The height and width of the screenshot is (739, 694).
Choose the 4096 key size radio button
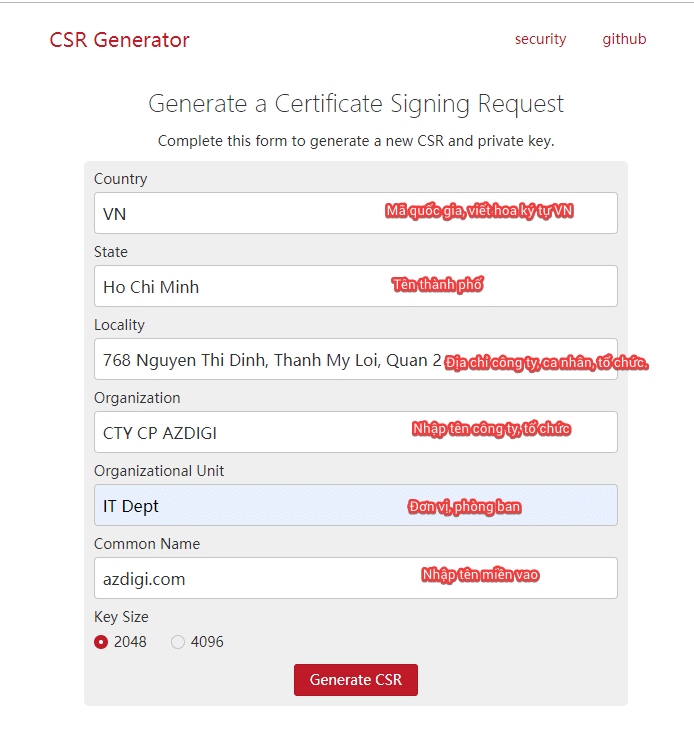178,642
